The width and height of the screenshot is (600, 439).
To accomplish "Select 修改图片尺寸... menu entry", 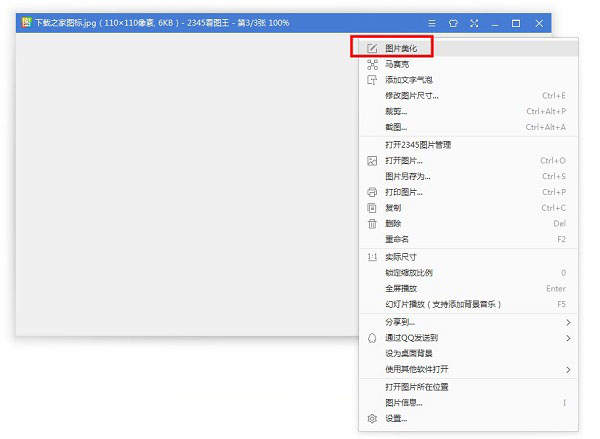I will (469, 96).
